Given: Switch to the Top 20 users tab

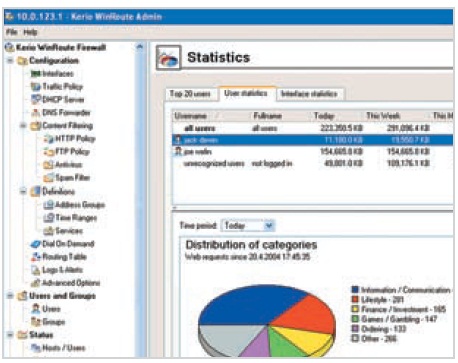Looking at the screenshot, I should [190, 94].
